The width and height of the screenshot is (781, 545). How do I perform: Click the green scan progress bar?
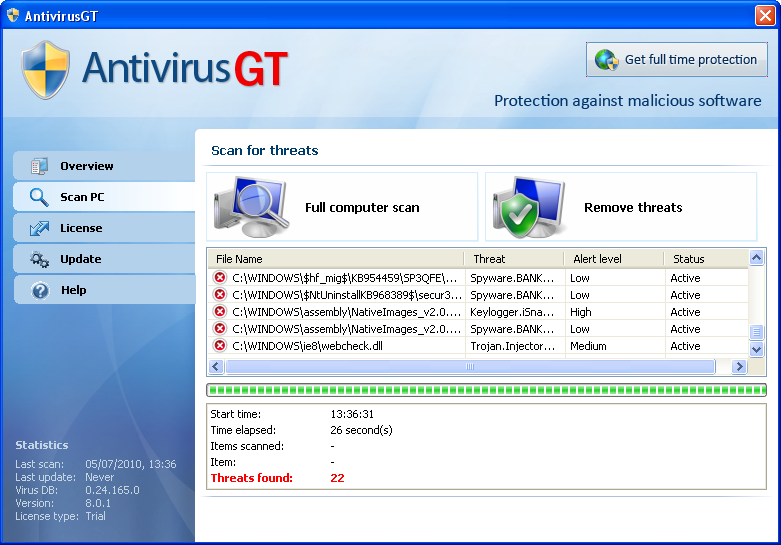(486, 390)
